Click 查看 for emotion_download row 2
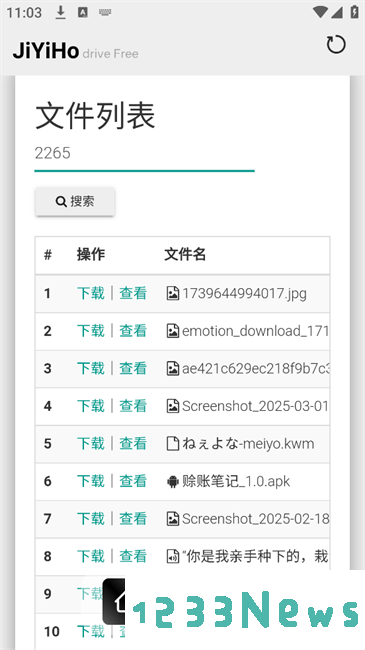The image size is (365, 650). [133, 331]
